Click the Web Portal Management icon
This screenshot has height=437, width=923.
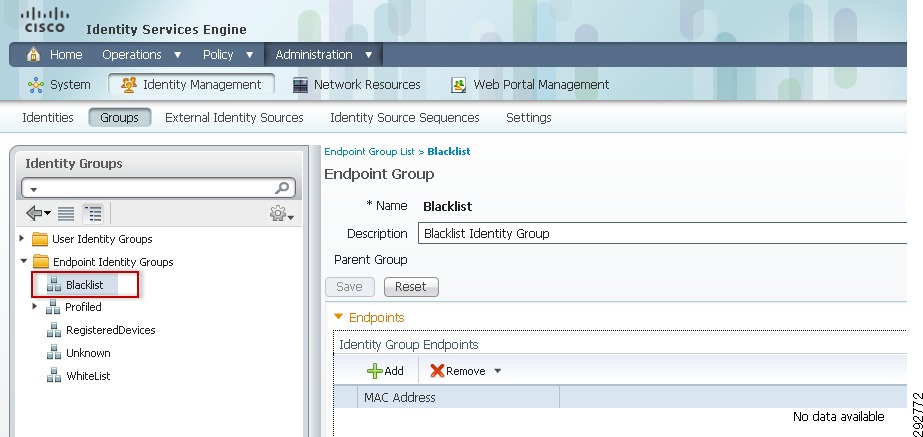coord(459,85)
